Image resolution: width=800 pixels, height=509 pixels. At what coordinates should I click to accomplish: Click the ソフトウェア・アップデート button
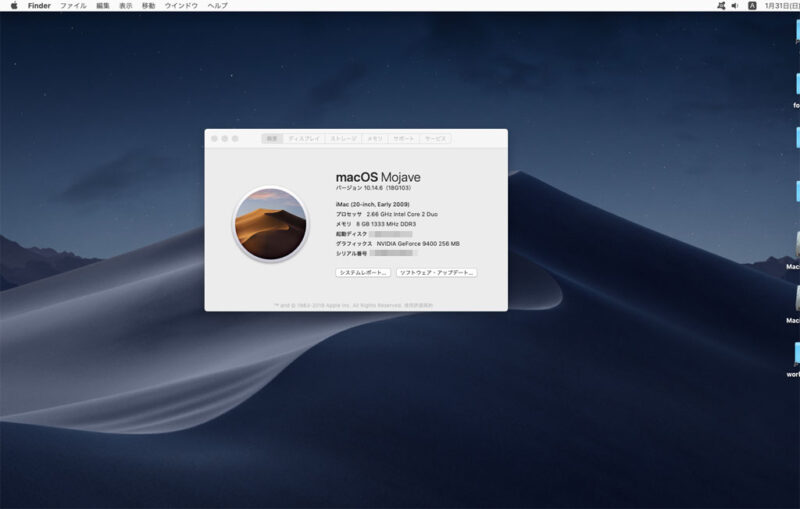tap(437, 273)
